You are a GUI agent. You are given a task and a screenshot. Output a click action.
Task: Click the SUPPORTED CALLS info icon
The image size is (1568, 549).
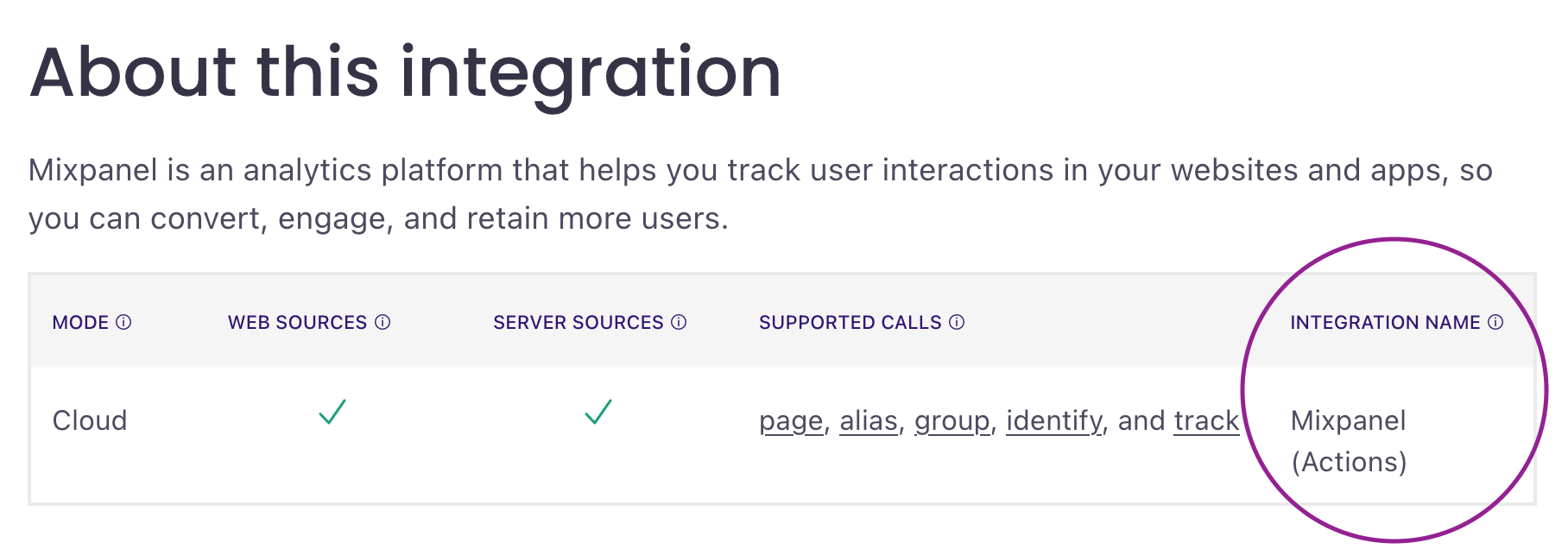click(x=957, y=322)
